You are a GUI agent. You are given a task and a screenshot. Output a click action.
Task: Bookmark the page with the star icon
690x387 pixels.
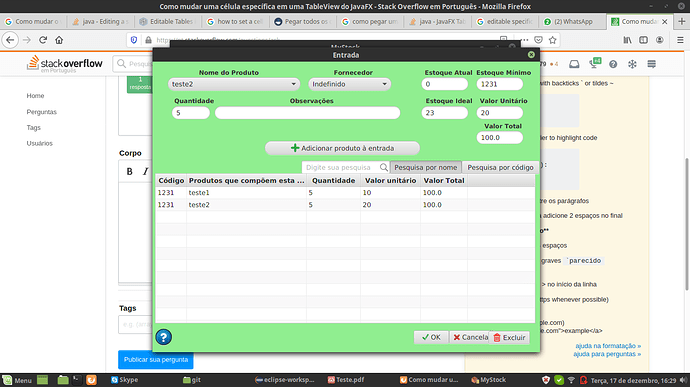(x=553, y=40)
